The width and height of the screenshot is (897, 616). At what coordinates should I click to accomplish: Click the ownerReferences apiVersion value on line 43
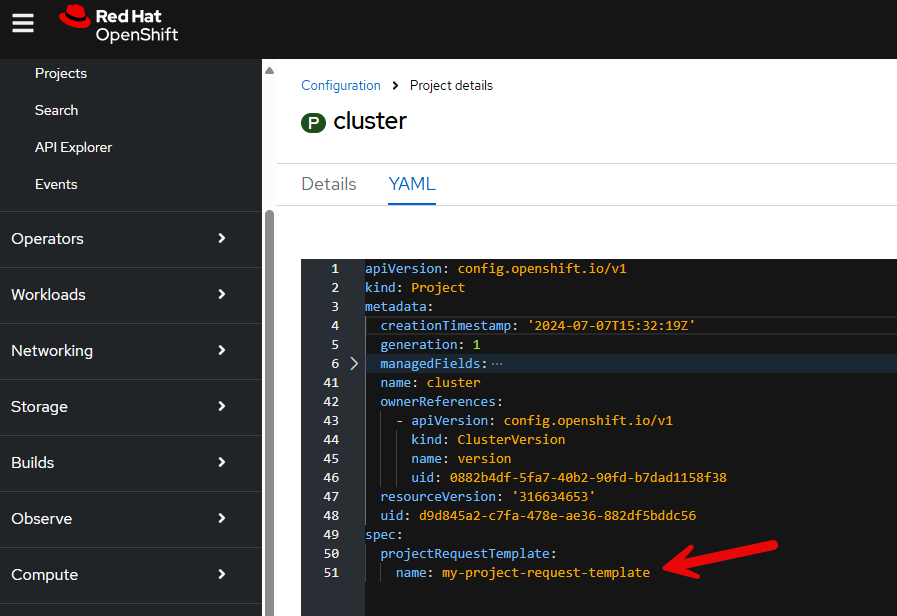[x=588, y=420]
